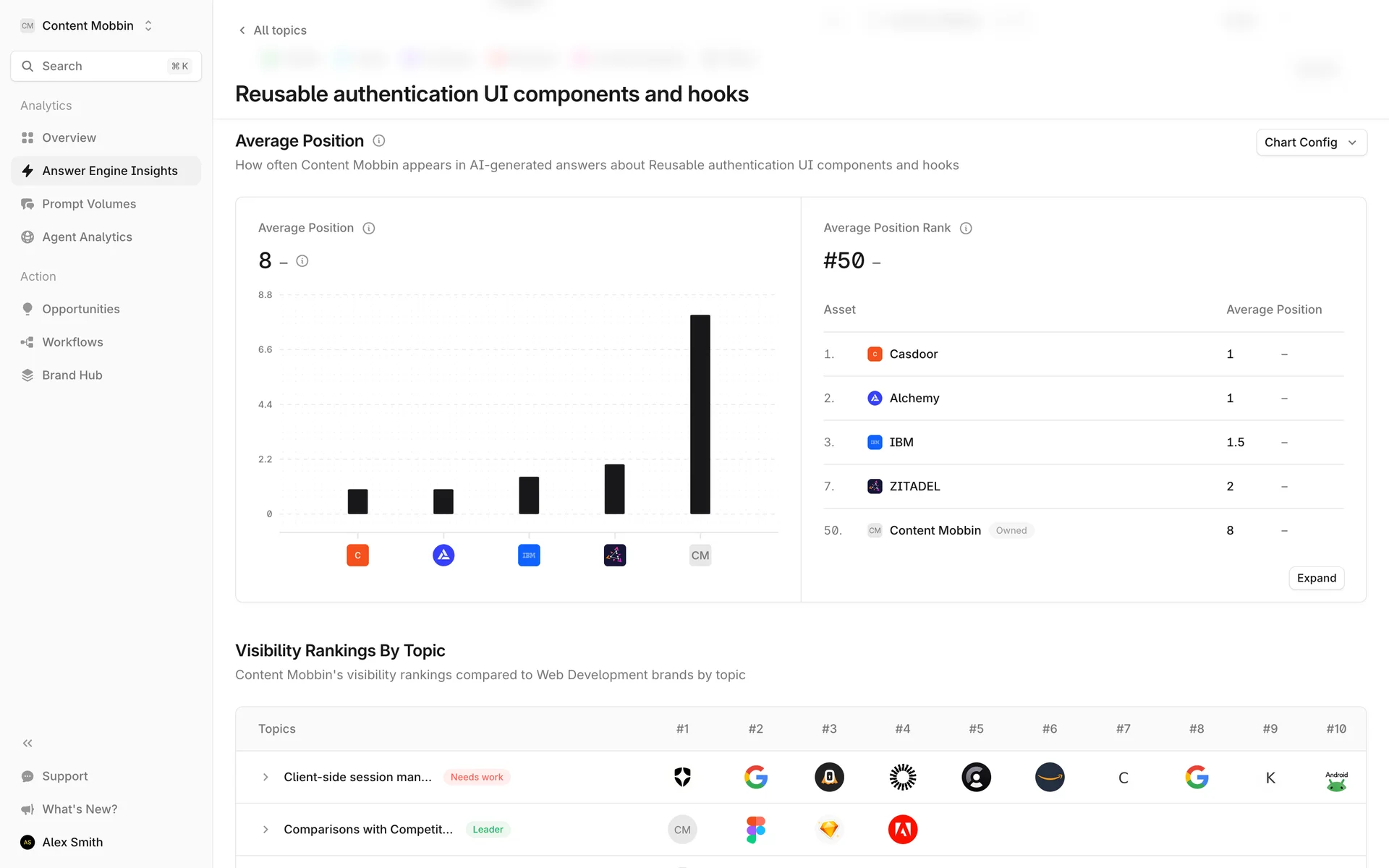Click the tall Content Mobbin bar in chart

(700, 414)
